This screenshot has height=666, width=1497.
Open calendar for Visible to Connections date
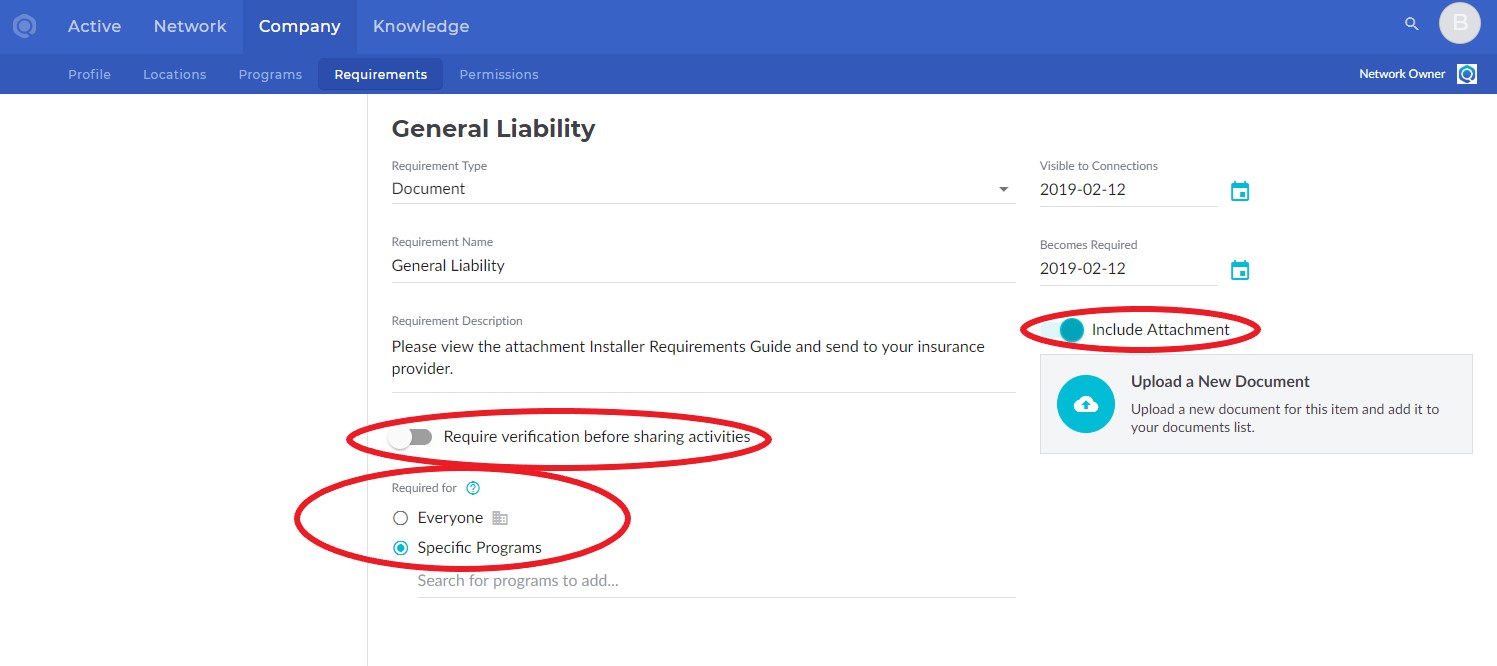click(x=1240, y=191)
